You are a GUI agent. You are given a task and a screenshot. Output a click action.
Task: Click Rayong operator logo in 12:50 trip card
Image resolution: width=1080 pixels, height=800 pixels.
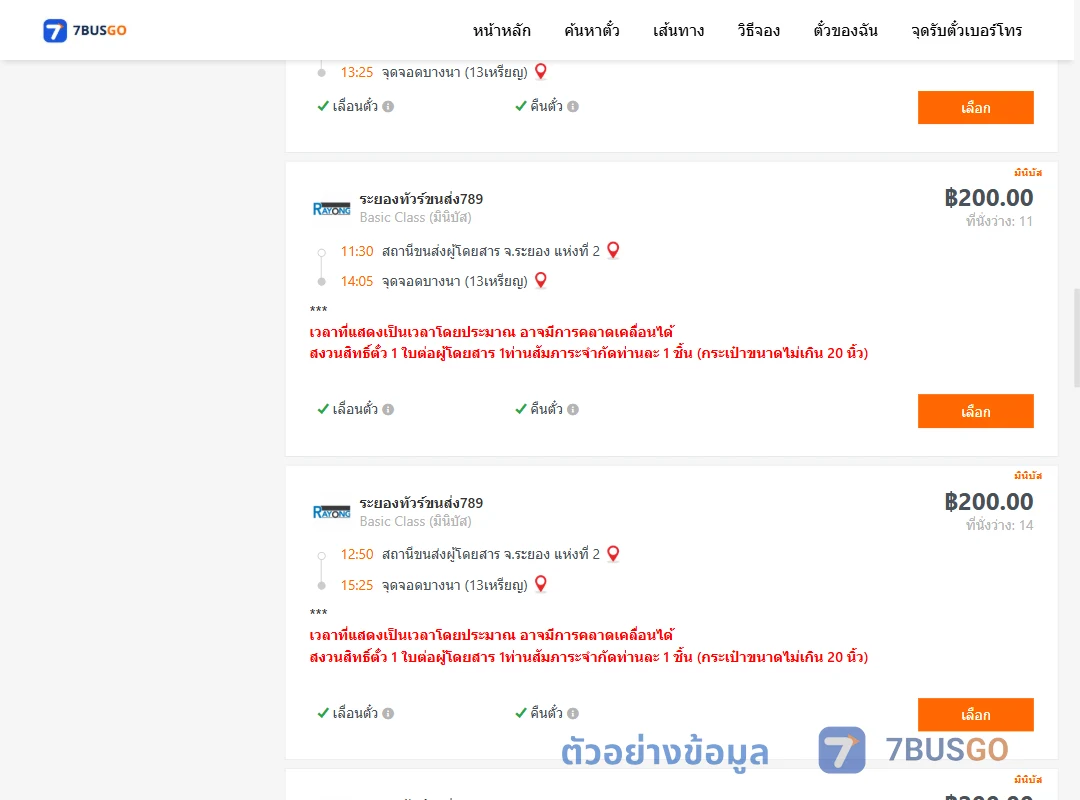point(331,512)
